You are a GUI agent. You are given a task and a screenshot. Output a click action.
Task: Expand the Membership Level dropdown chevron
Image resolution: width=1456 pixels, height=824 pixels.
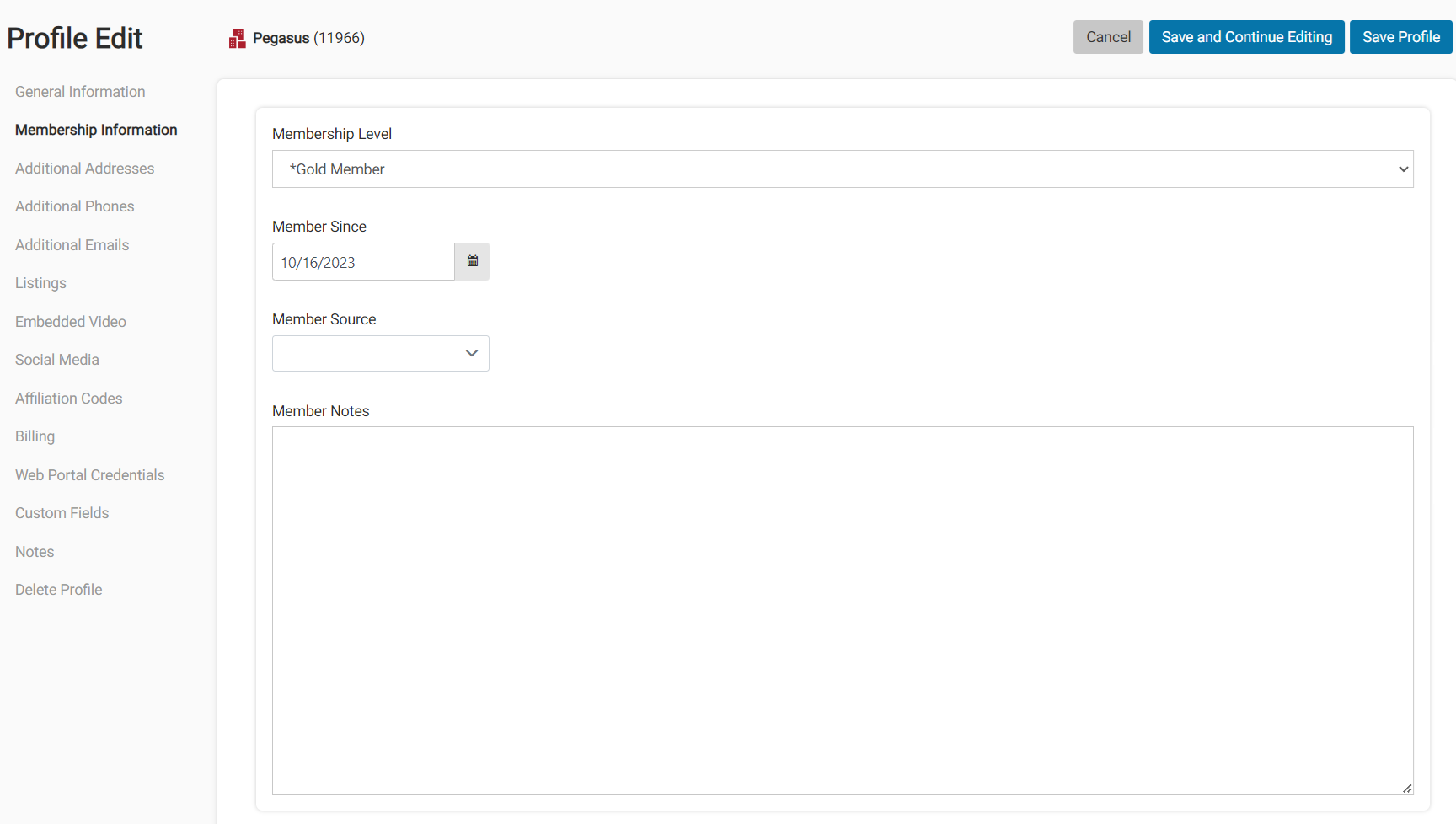(x=1403, y=169)
